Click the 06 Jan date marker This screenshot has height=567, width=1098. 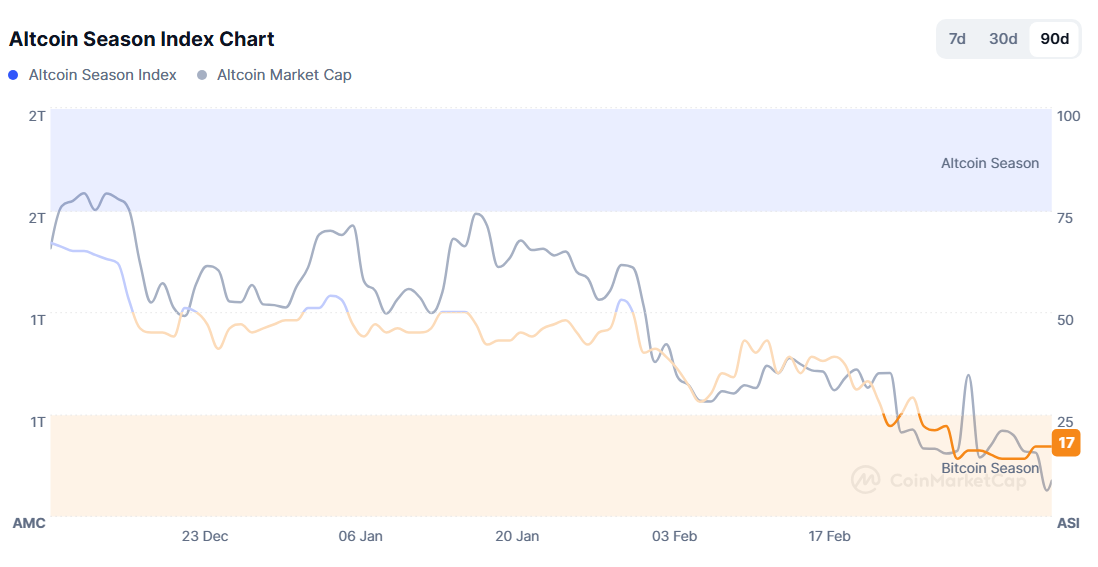click(360, 536)
